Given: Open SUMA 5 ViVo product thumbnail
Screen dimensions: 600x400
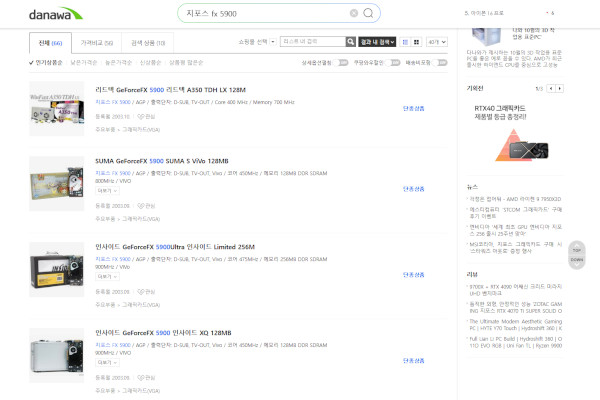Looking at the screenshot, I should point(57,183).
